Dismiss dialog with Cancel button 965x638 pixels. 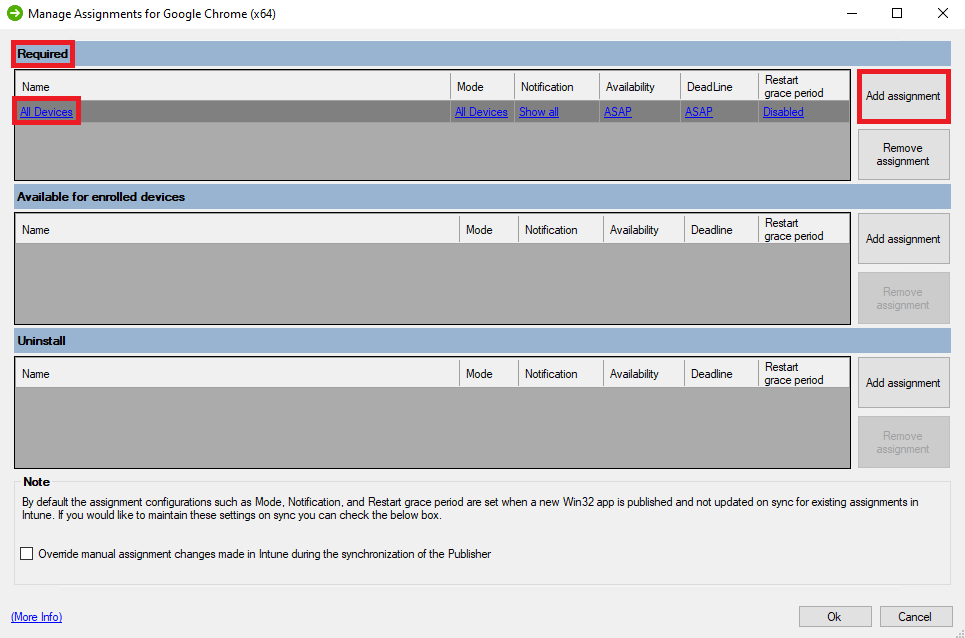point(915,616)
